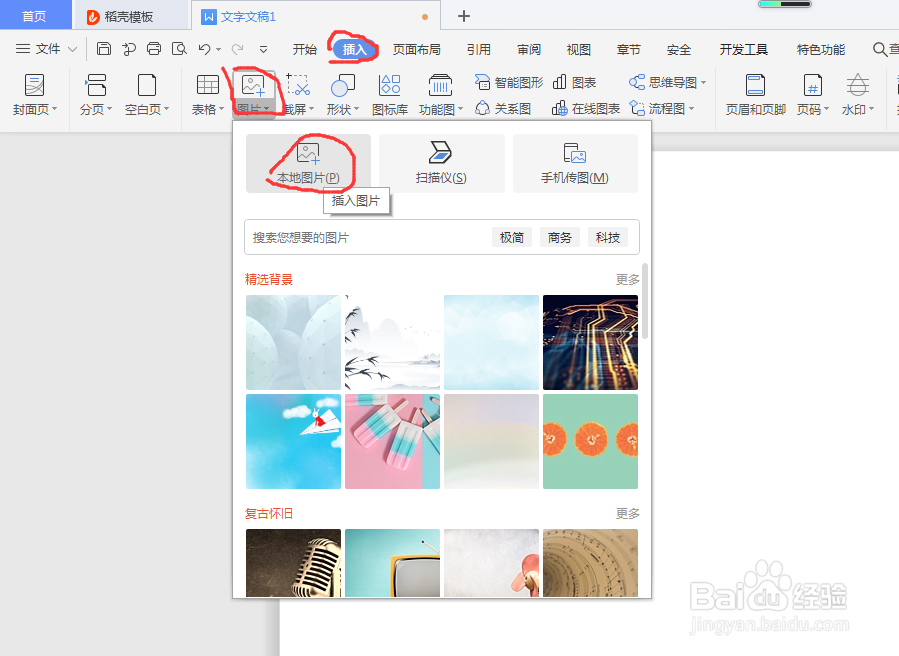The image size is (899, 656).
Task: Filter images by the 极简 style tag
Action: coord(511,237)
